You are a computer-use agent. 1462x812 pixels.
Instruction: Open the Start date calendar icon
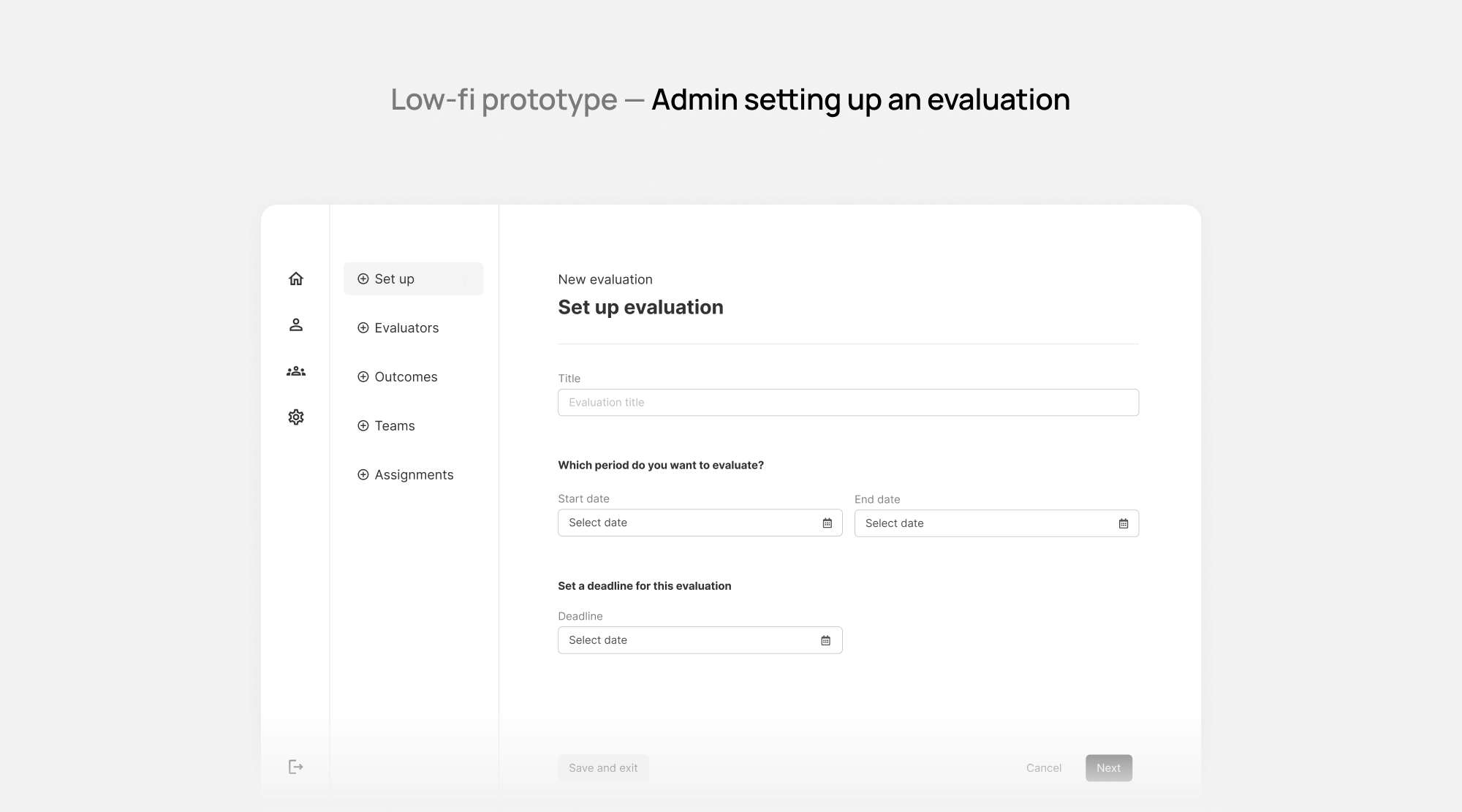point(827,523)
